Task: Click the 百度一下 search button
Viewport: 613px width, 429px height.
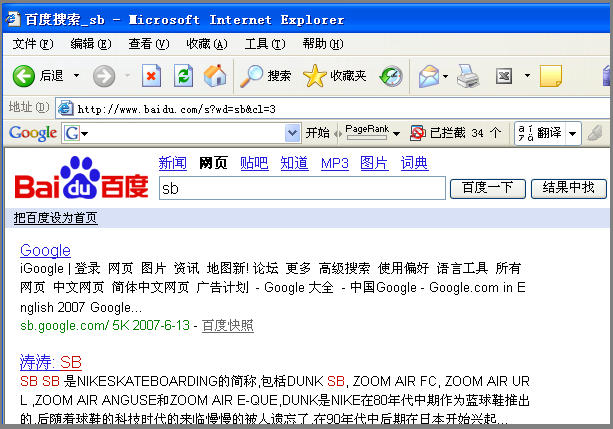Action: click(488, 188)
